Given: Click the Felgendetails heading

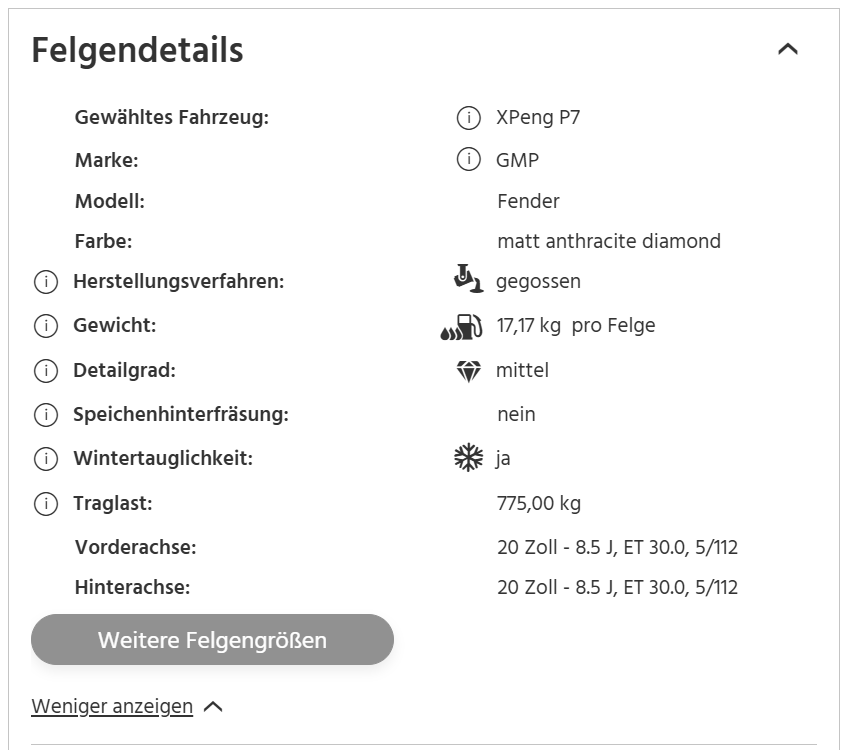Looking at the screenshot, I should coord(138,50).
